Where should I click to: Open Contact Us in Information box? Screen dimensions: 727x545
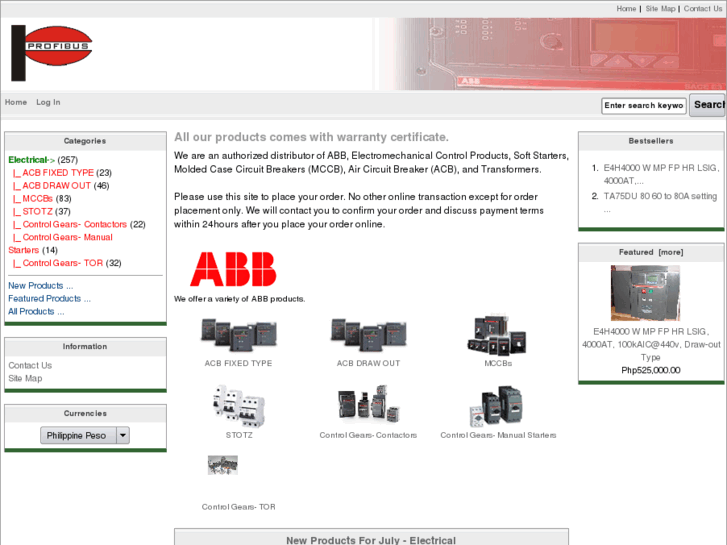(x=30, y=365)
